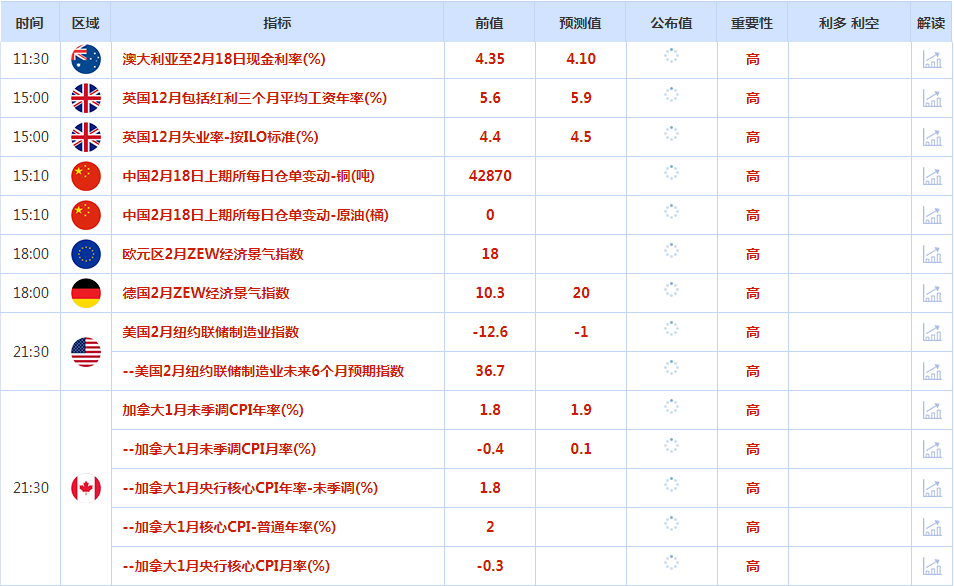Image resolution: width=954 pixels, height=586 pixels.
Task: Open 英国12月失业率-按ILO标准 indicator
Action: (220, 137)
